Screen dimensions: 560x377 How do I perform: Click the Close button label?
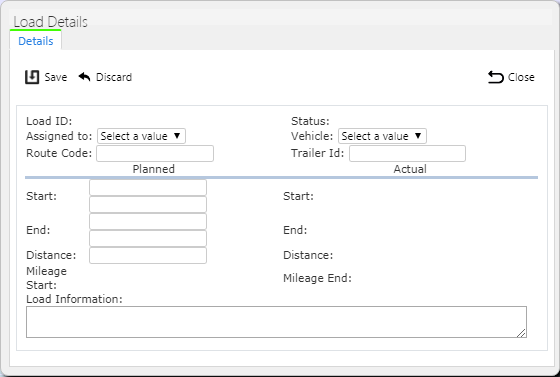[521, 77]
